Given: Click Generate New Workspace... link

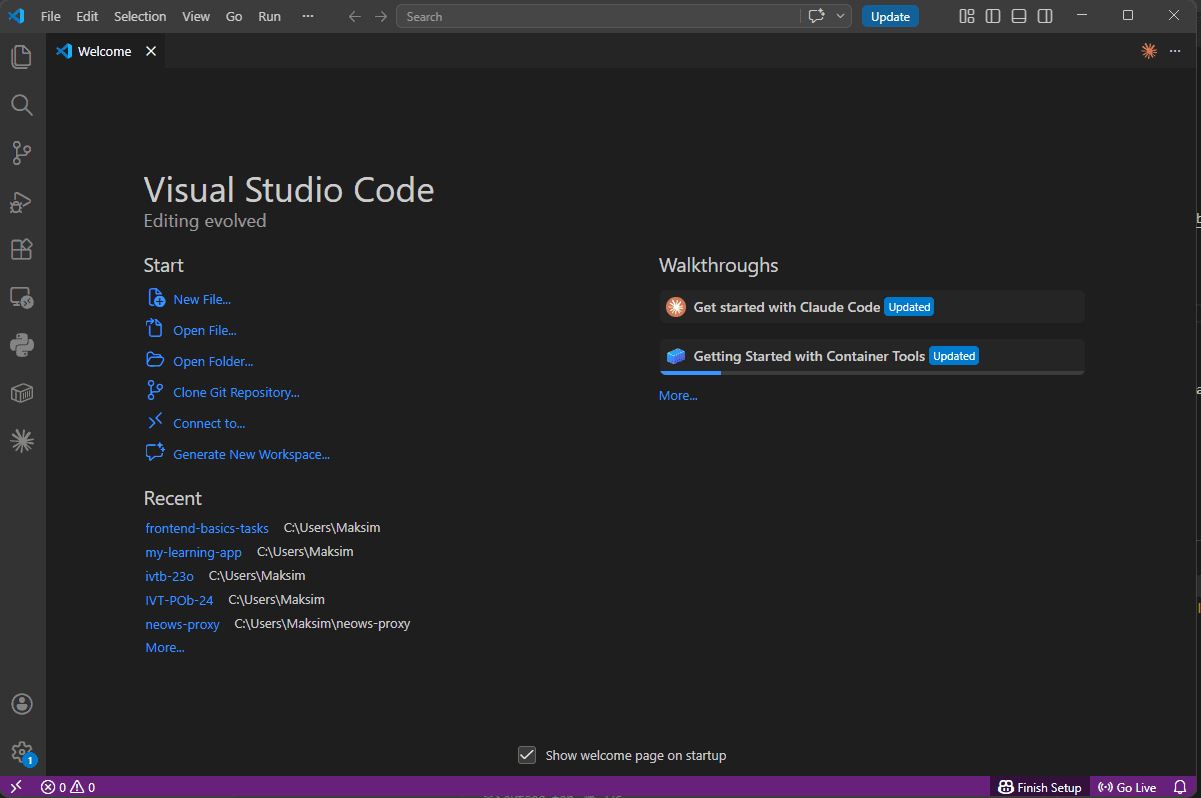Looking at the screenshot, I should [251, 454].
